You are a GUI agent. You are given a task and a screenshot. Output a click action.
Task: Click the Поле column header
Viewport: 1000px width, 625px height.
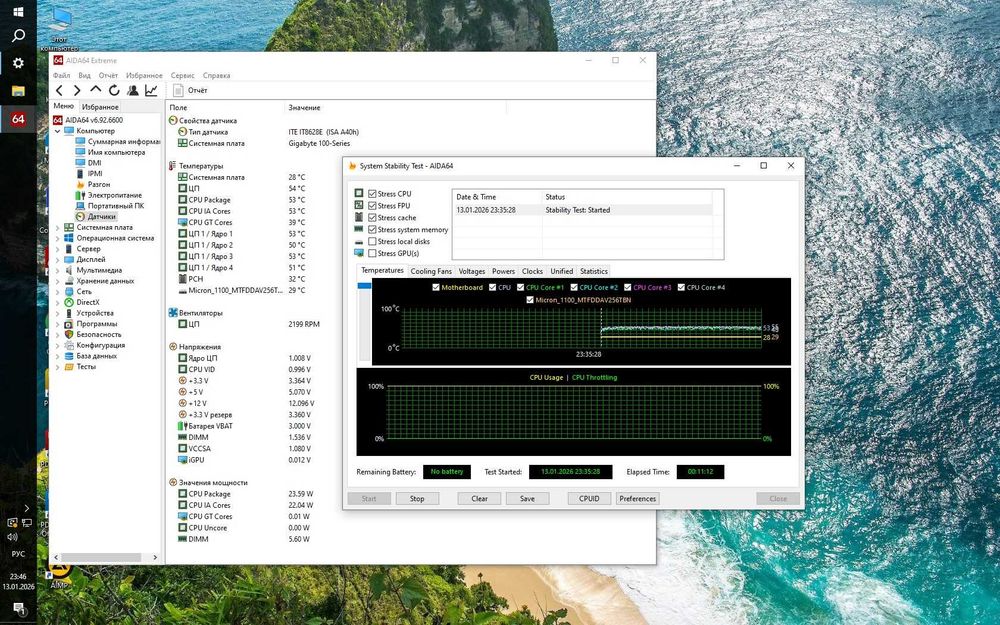click(x=178, y=108)
